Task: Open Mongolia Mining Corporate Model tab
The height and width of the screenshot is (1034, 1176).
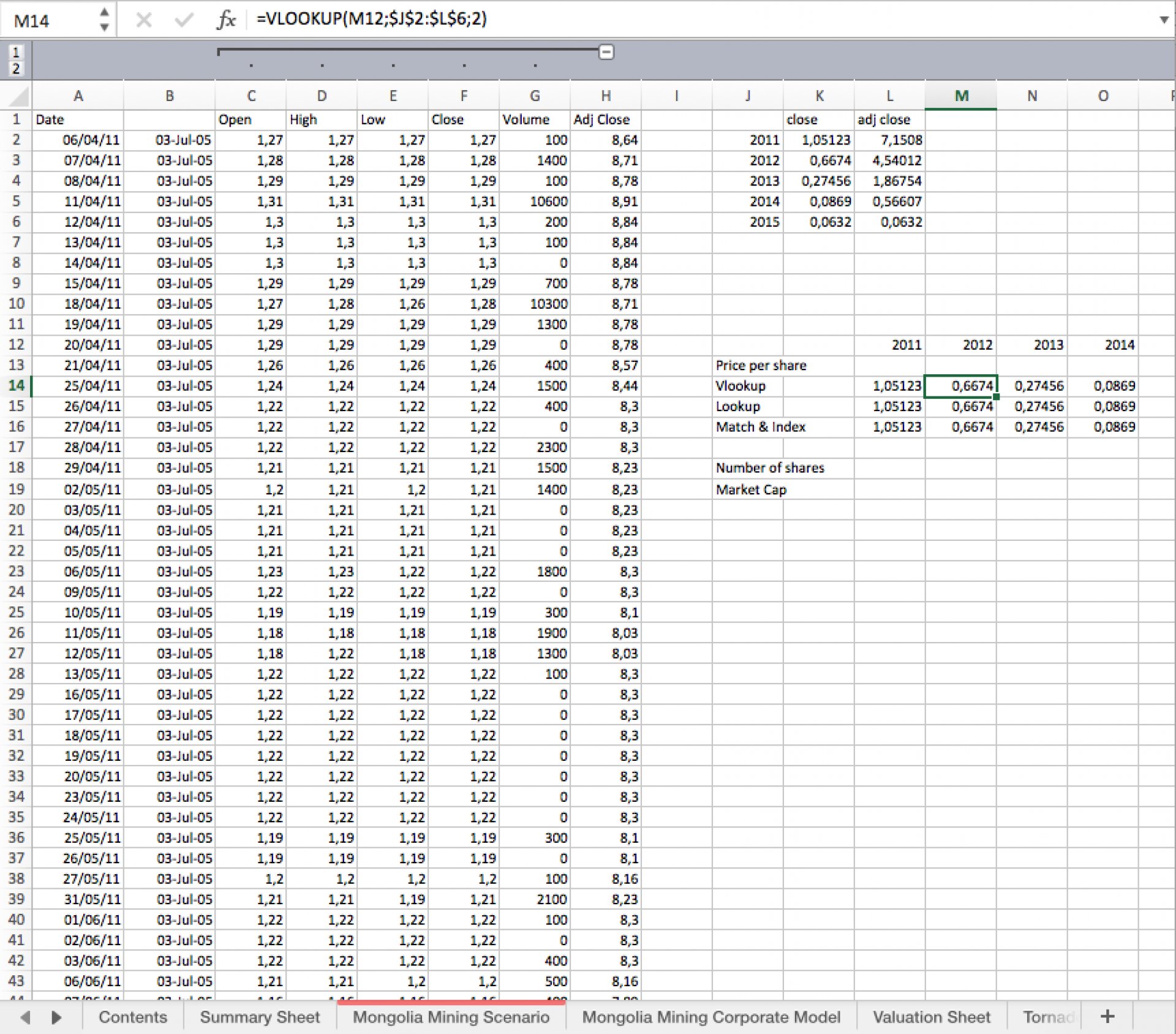Action: [711, 1017]
